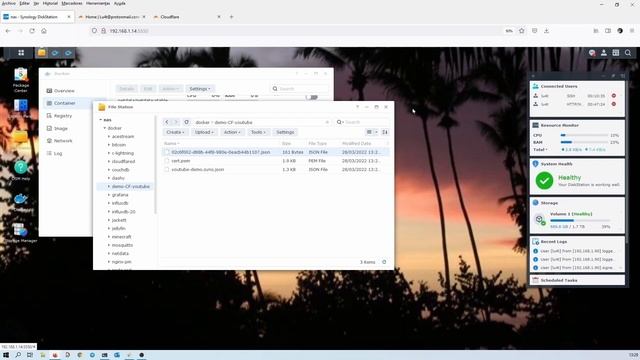Reload the browser page
Viewport: 640px width, 360px height.
[x=32, y=31]
